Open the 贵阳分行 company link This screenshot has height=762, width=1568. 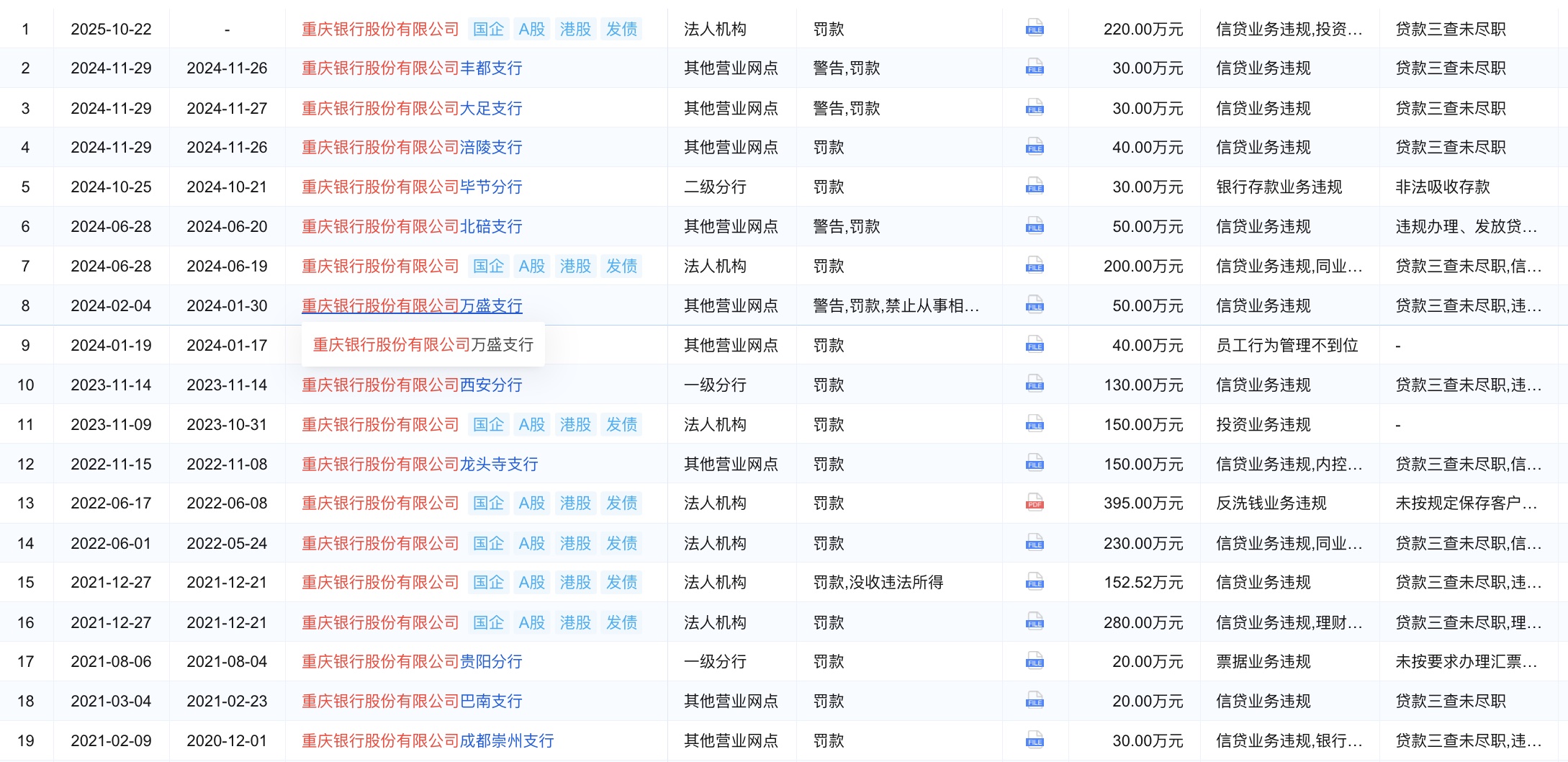coord(412,661)
